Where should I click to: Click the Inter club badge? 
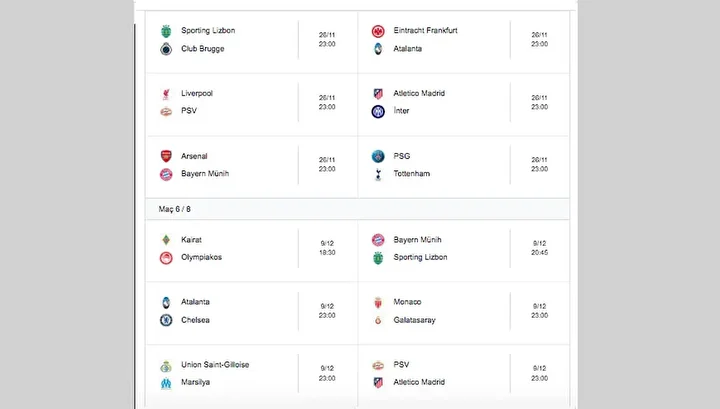[x=378, y=111]
